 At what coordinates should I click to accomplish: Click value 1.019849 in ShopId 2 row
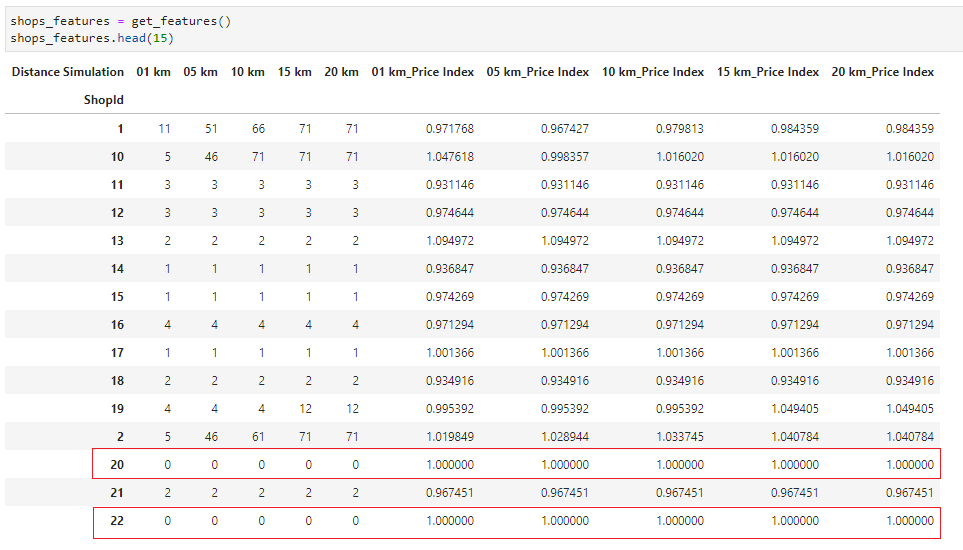450,437
